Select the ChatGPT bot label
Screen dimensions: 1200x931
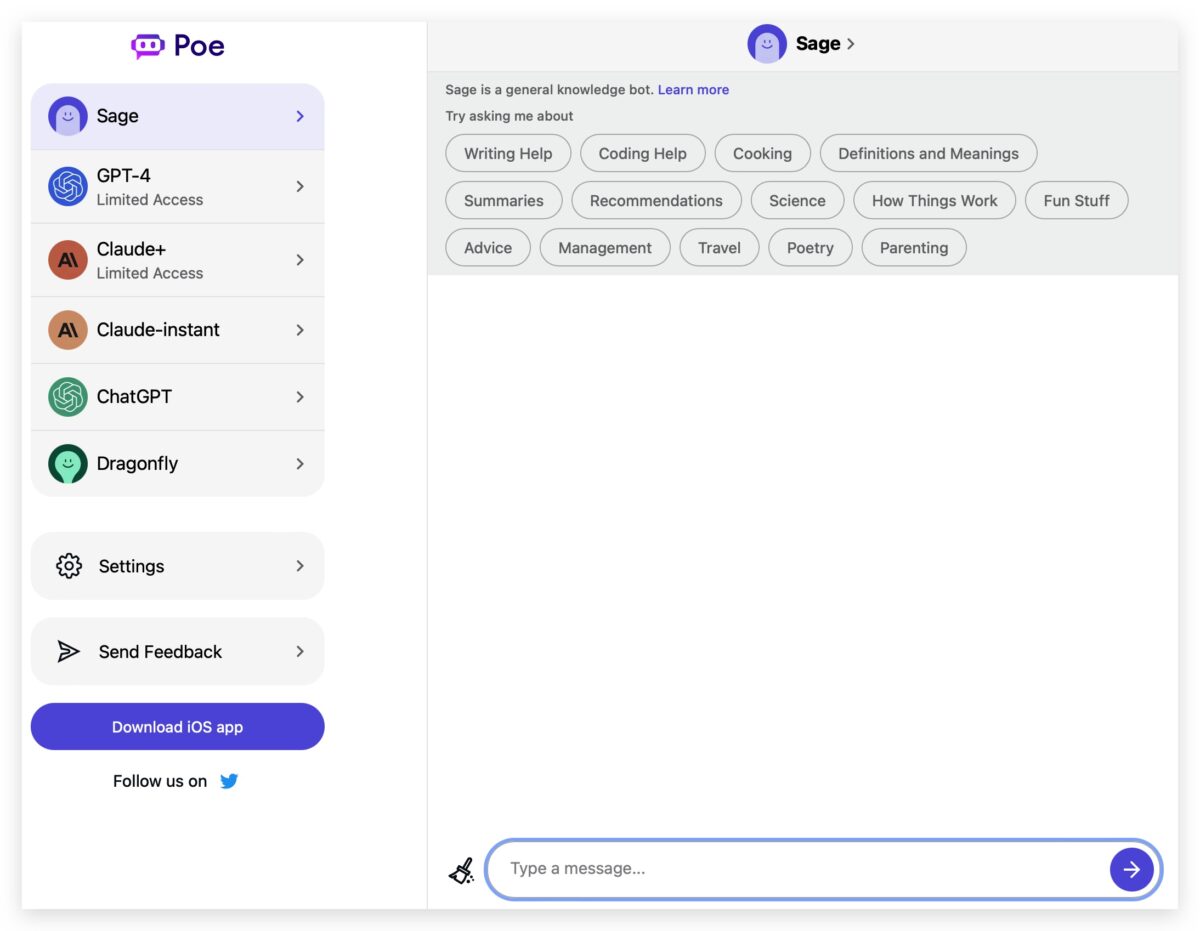[x=134, y=397]
